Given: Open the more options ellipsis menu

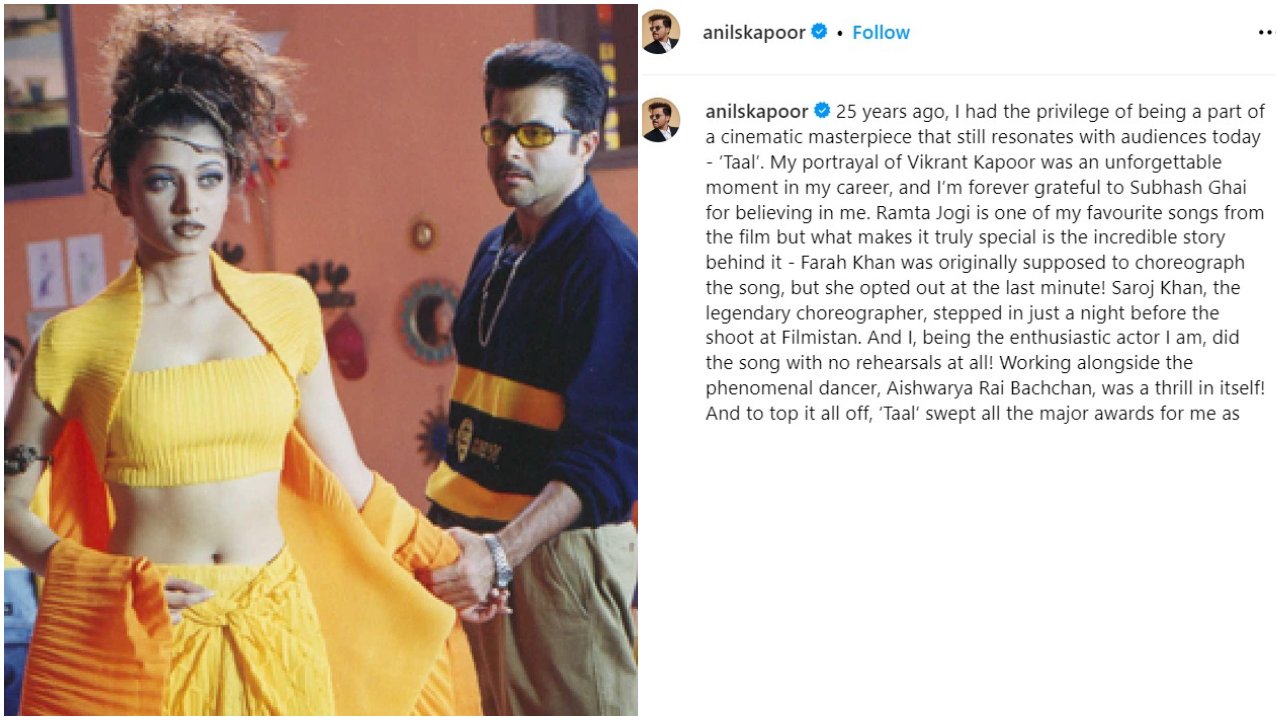Looking at the screenshot, I should pos(1266,32).
